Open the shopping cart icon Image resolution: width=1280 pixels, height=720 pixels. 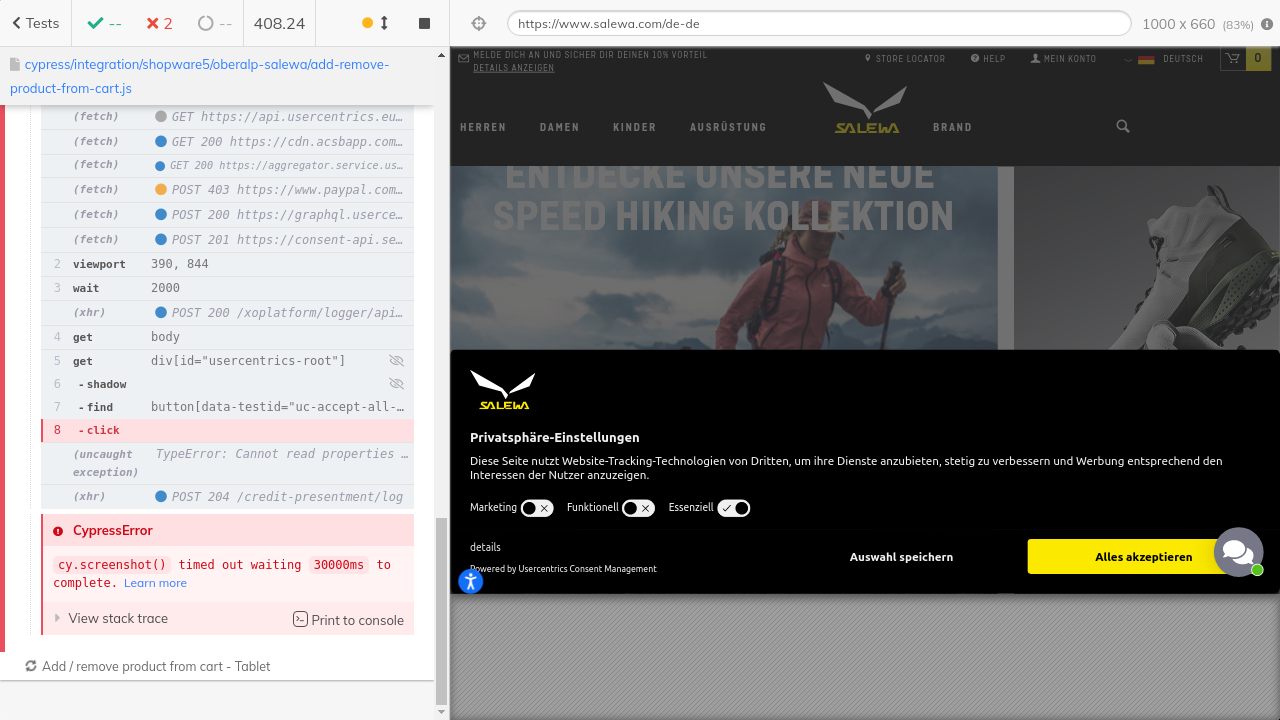pos(1232,59)
